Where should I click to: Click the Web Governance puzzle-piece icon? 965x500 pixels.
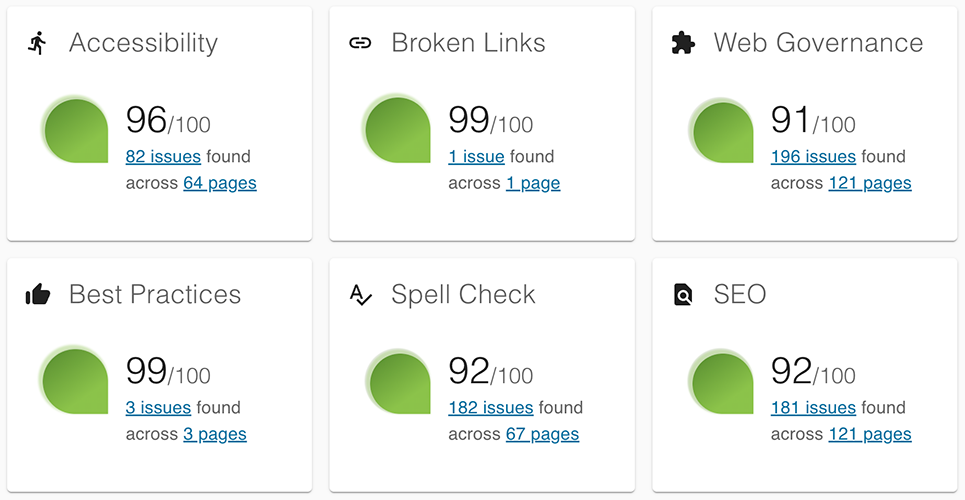[x=683, y=43]
